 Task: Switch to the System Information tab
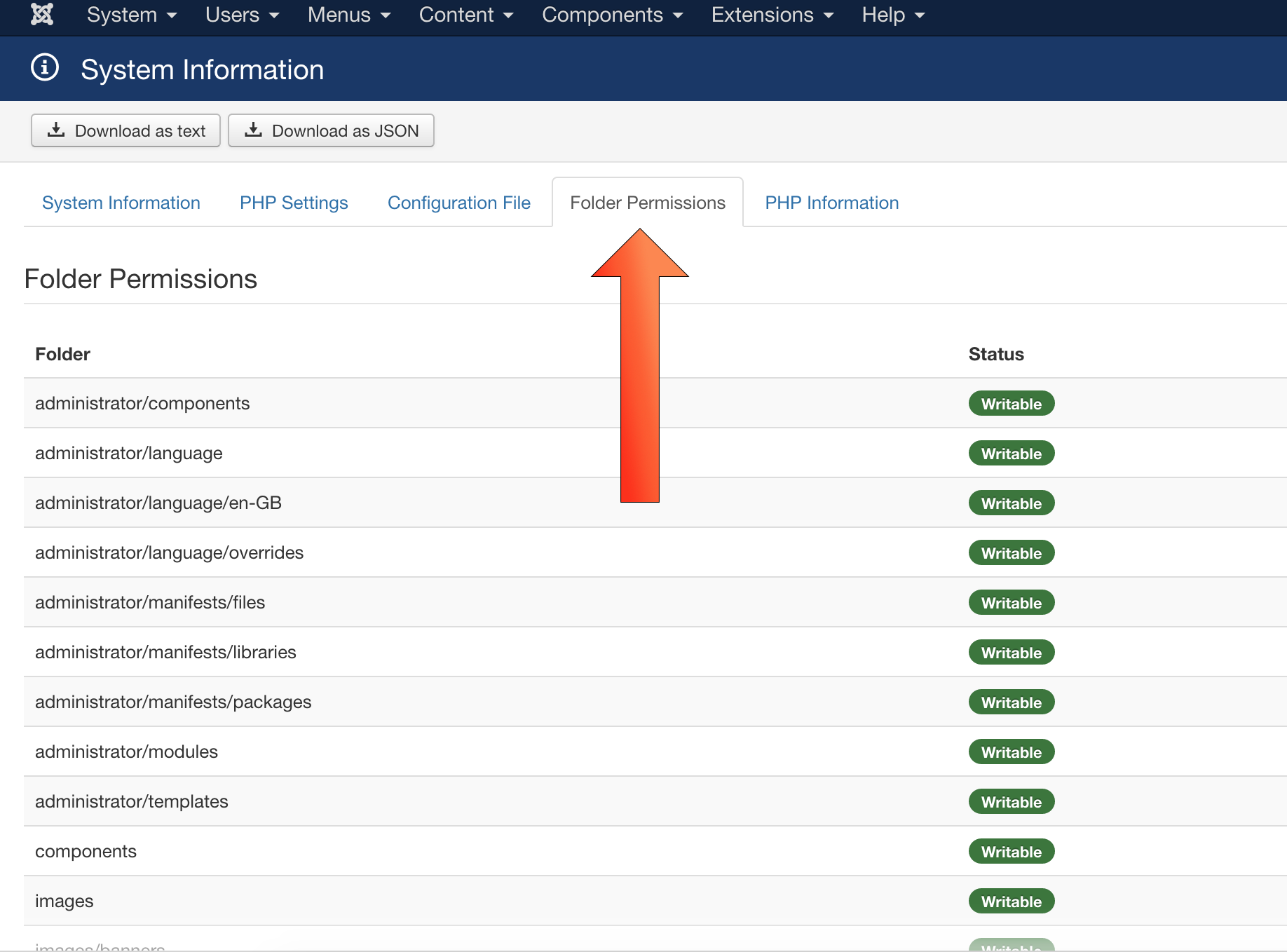(x=121, y=203)
